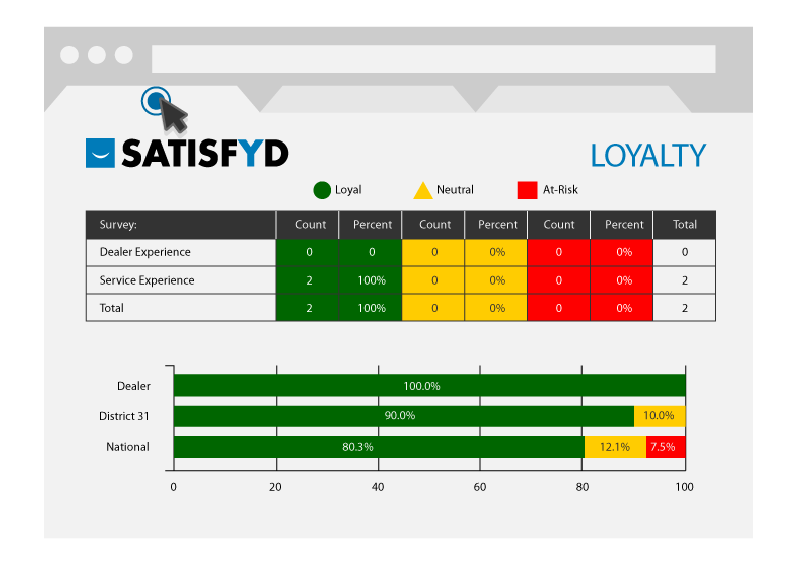Click the yellow Neutral legend triangle
This screenshot has height=564, width=800.
[422, 190]
